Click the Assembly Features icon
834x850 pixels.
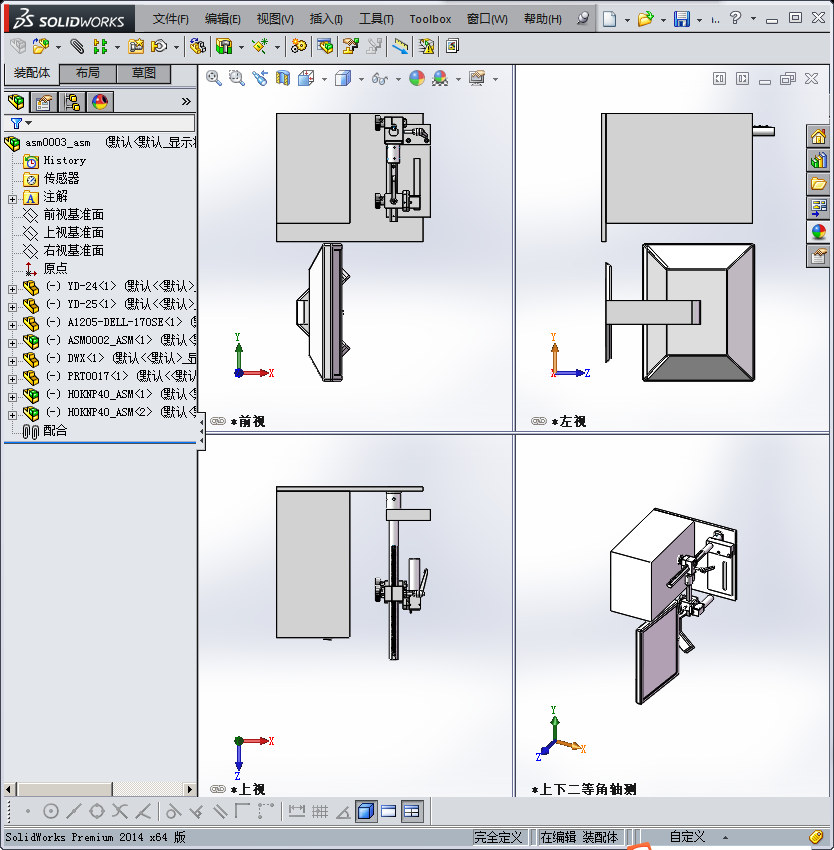(223, 47)
